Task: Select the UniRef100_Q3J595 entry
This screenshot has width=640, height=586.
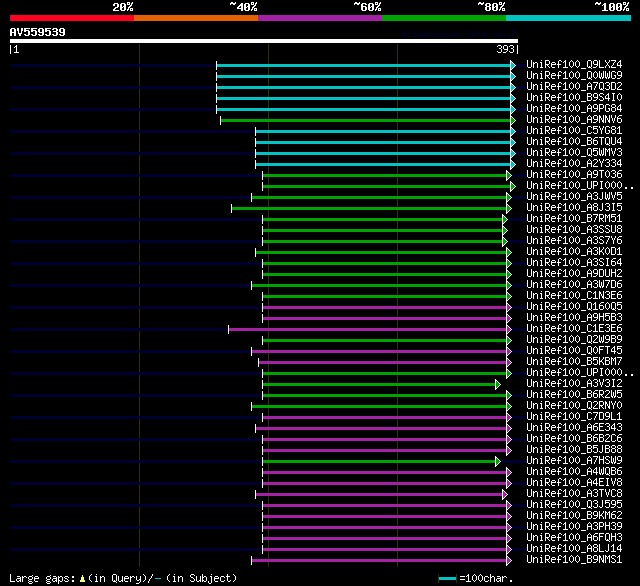Action: point(574,505)
